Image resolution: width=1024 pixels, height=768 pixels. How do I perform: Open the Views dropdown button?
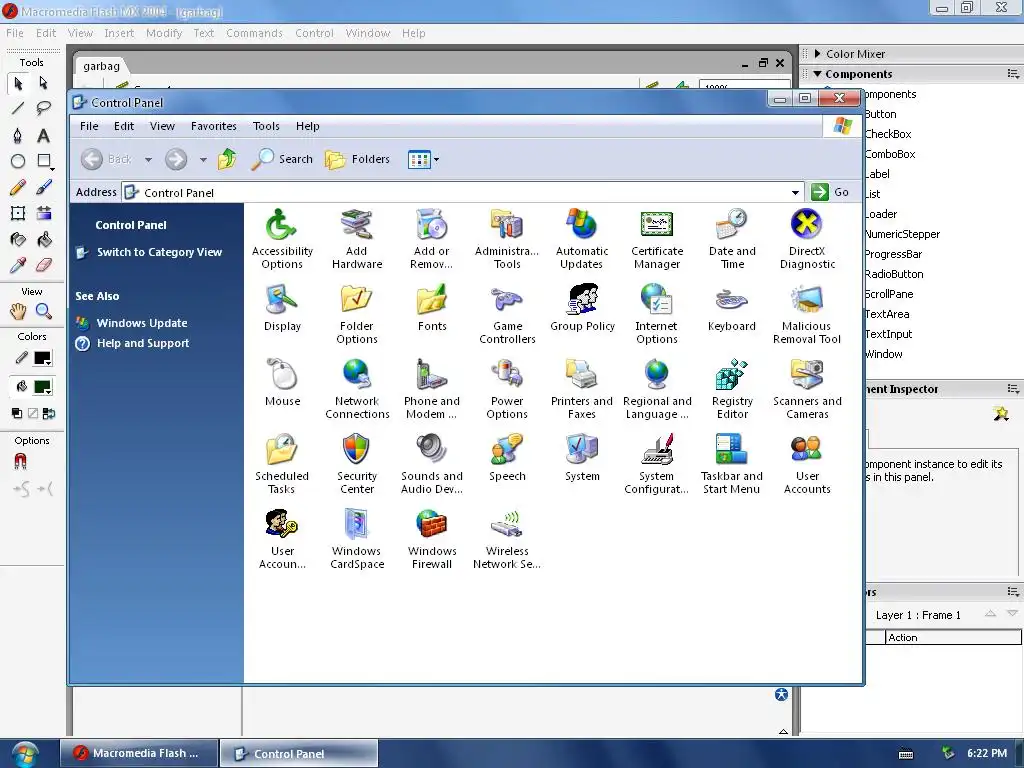423,159
